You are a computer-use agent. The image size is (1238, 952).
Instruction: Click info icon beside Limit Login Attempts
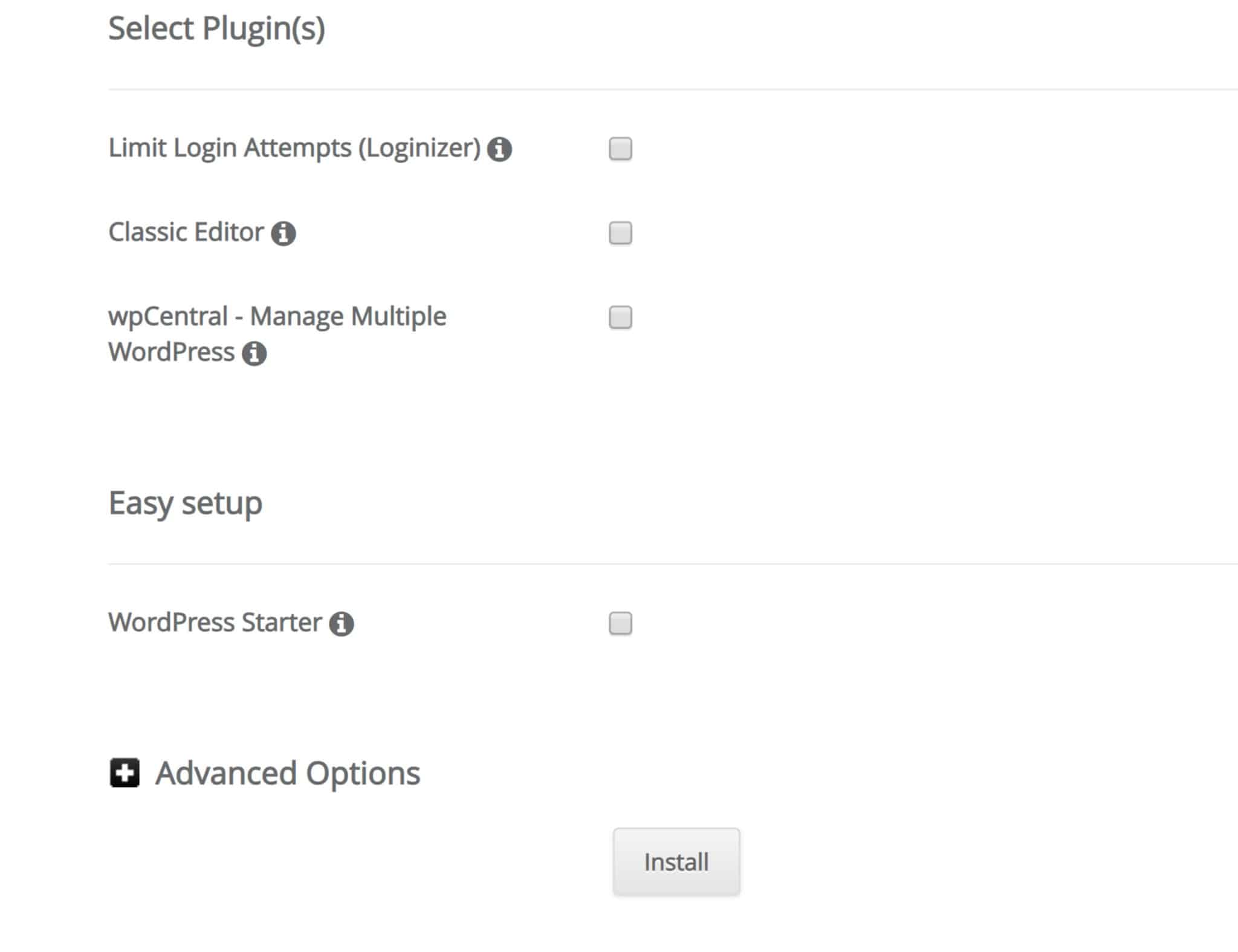click(x=499, y=149)
